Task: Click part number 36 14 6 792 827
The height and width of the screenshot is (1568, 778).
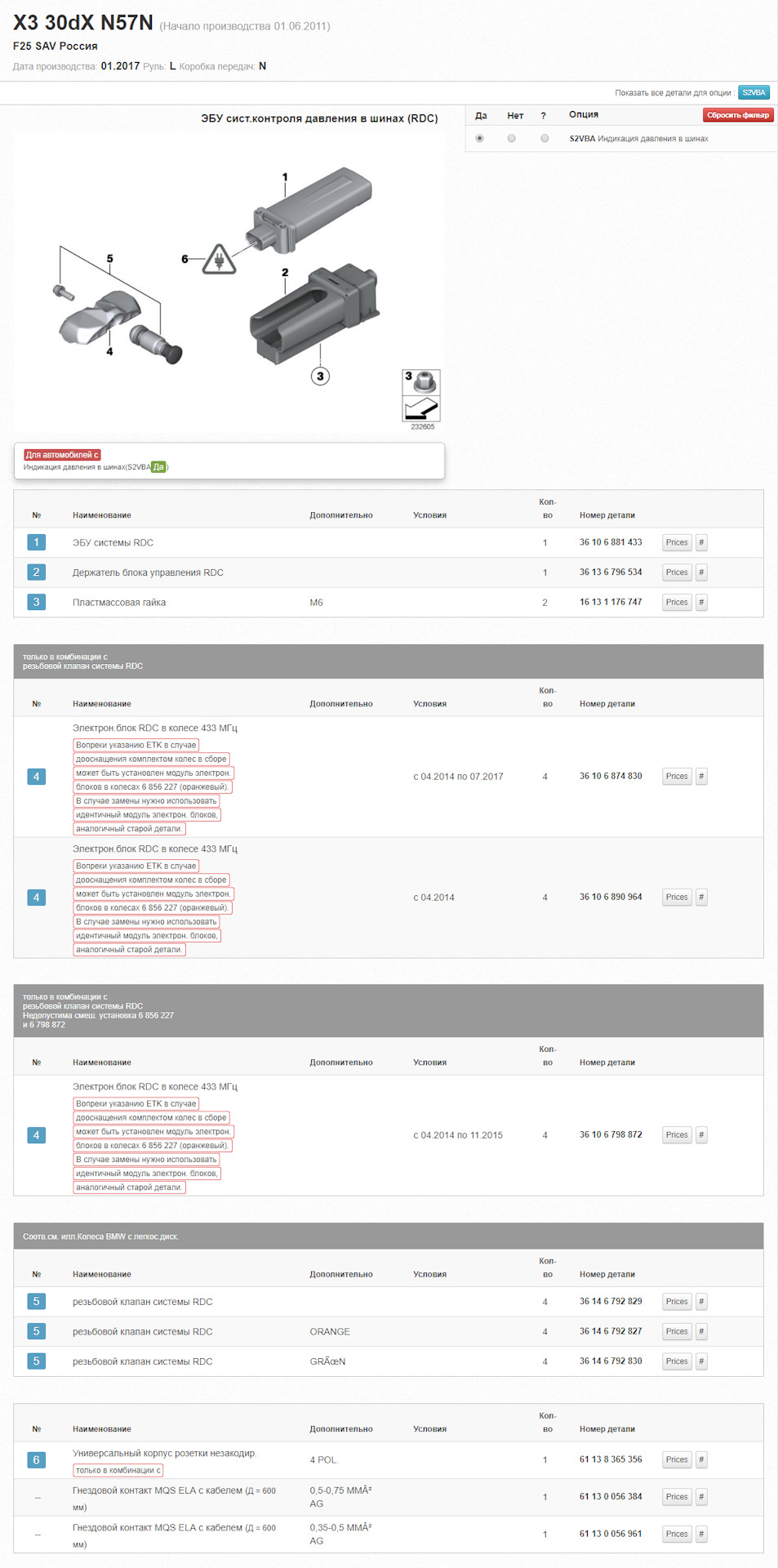Action: click(611, 1331)
